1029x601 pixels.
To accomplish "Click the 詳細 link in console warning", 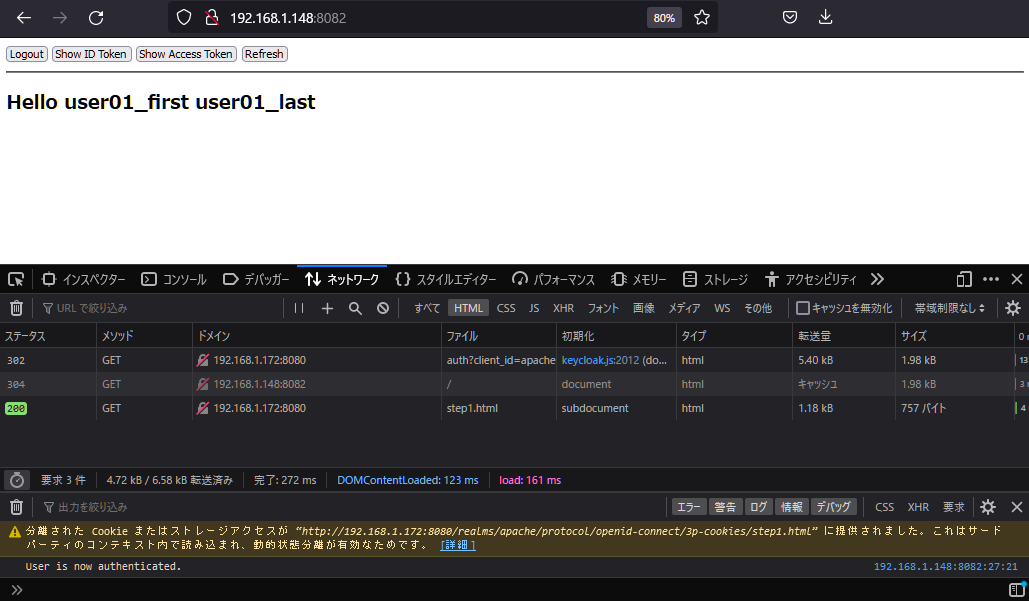I will 458,545.
